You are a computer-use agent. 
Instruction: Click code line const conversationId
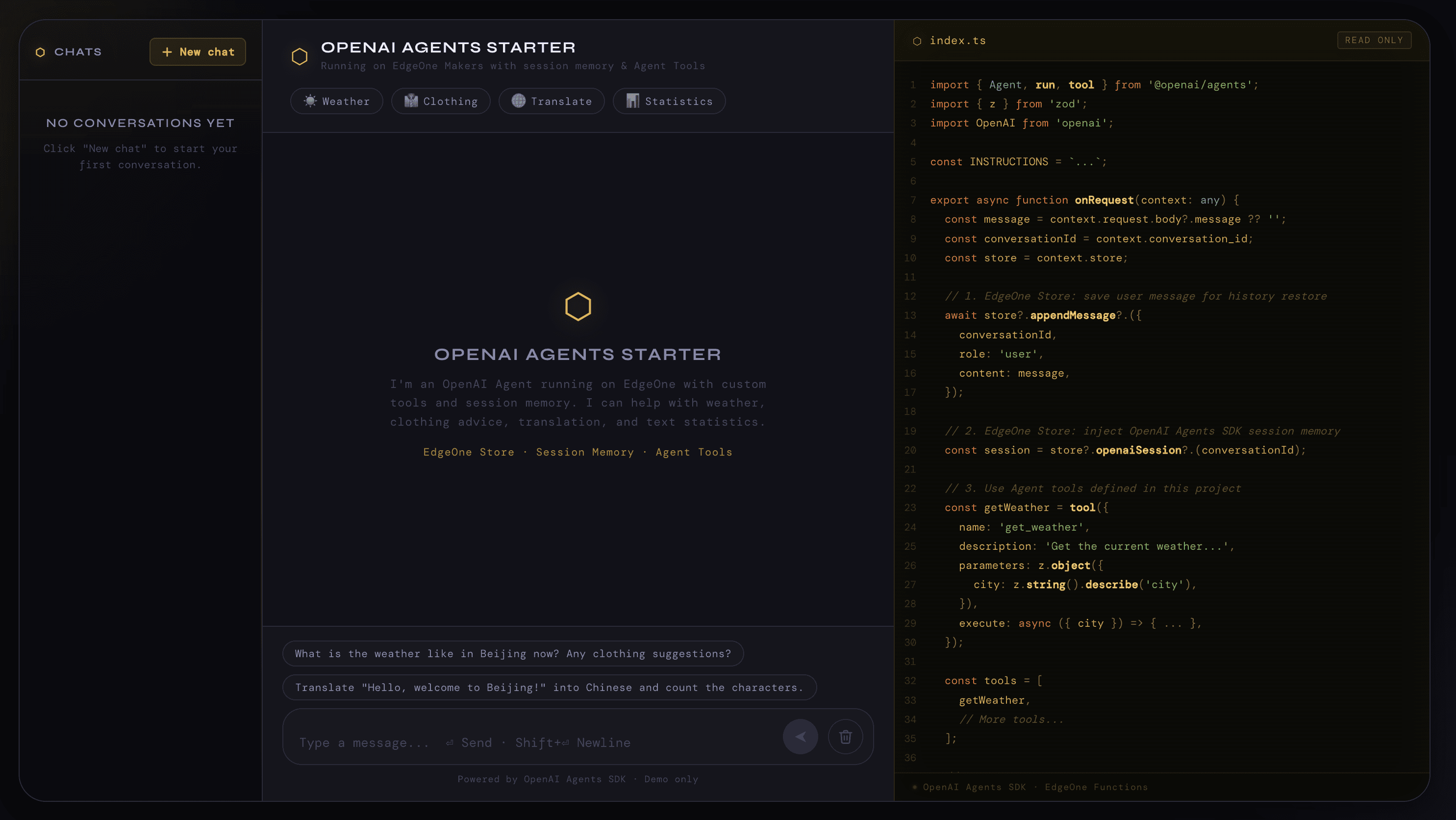tap(1099, 239)
